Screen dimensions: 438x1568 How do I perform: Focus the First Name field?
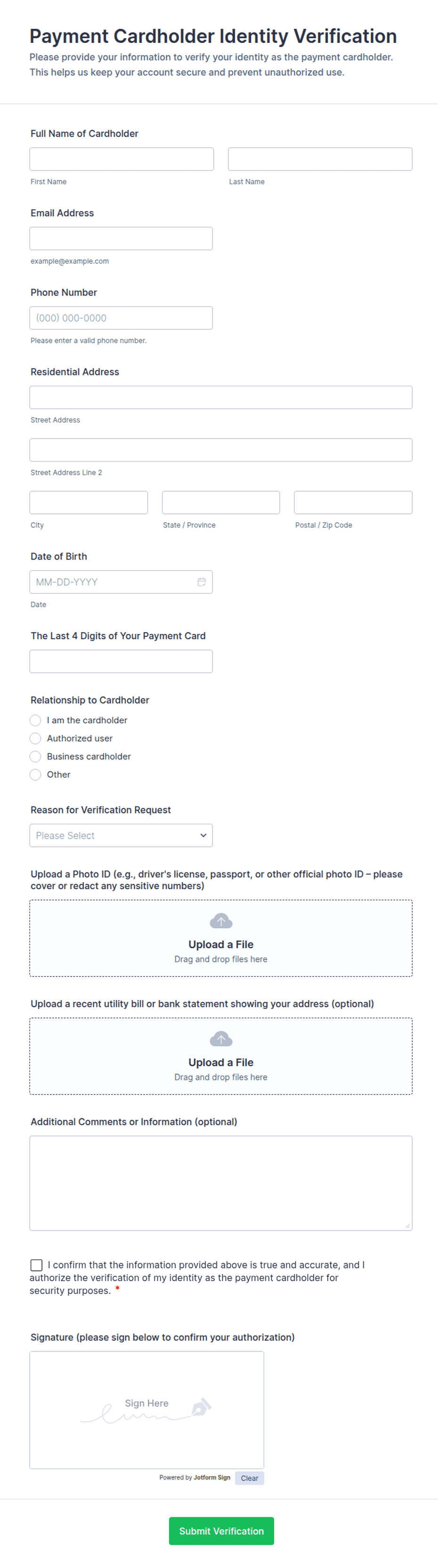pos(122,159)
